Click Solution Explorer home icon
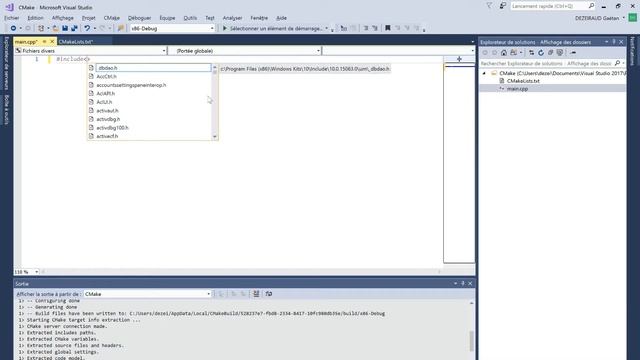Image resolution: width=640 pixels, height=360 pixels. point(504,53)
